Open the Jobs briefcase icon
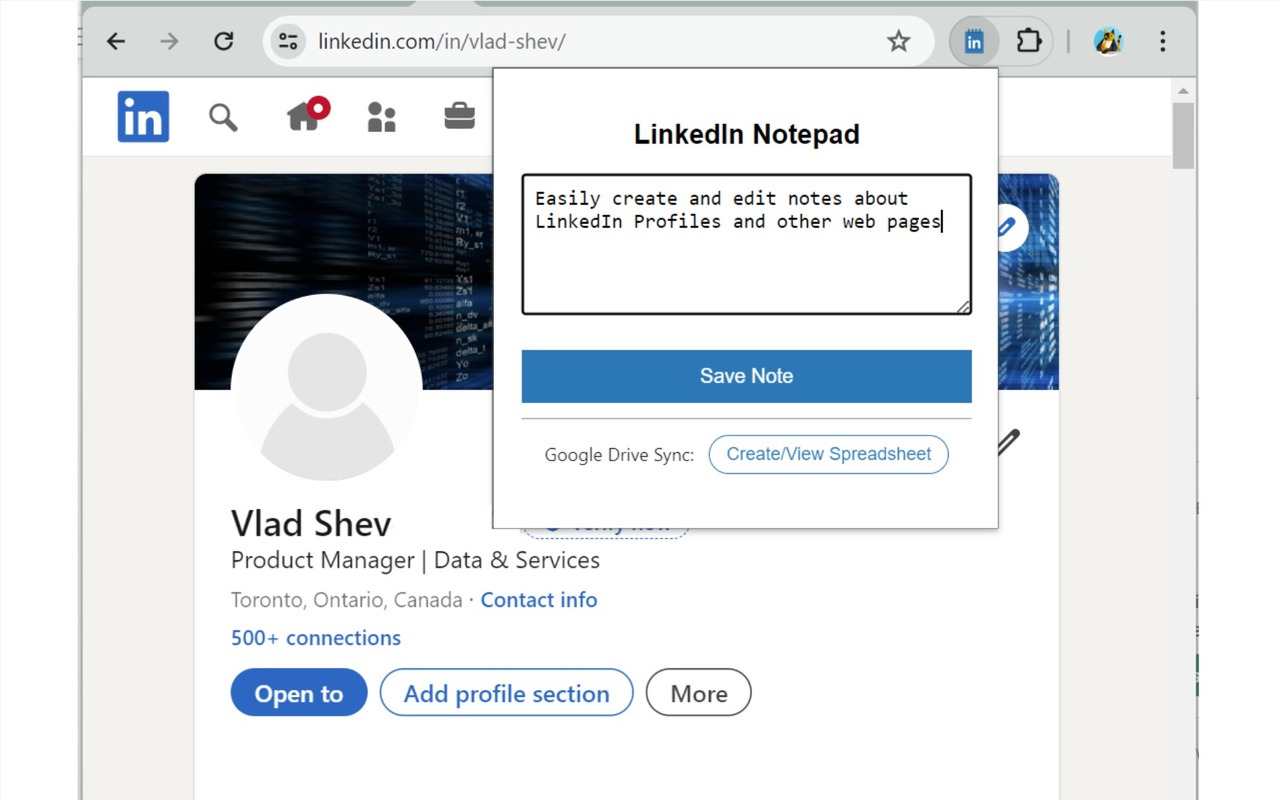This screenshot has width=1280, height=800. [459, 116]
